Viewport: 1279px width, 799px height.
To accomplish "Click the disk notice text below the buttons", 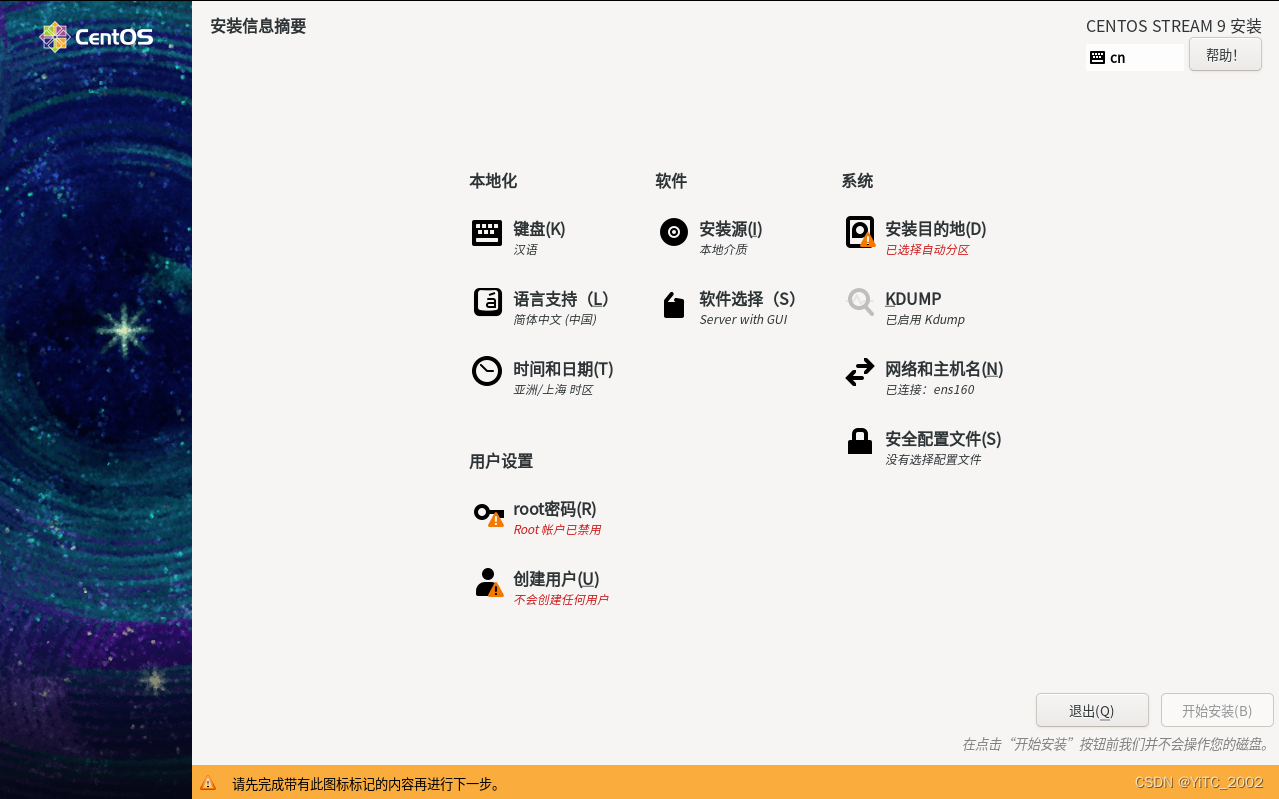I will point(1116,744).
